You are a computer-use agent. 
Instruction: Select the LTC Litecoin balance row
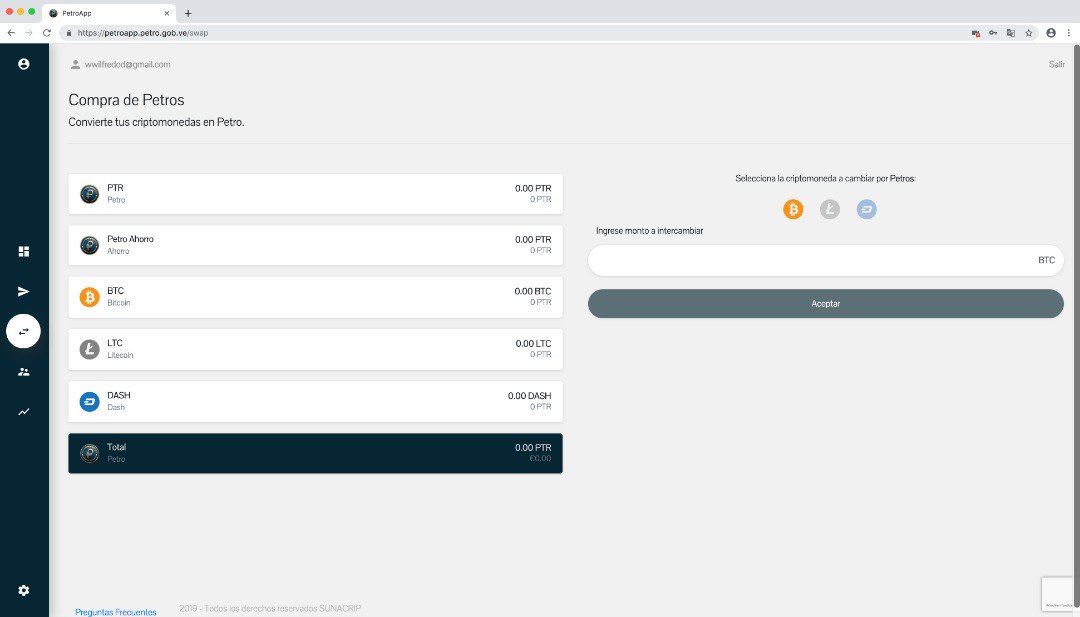click(315, 349)
